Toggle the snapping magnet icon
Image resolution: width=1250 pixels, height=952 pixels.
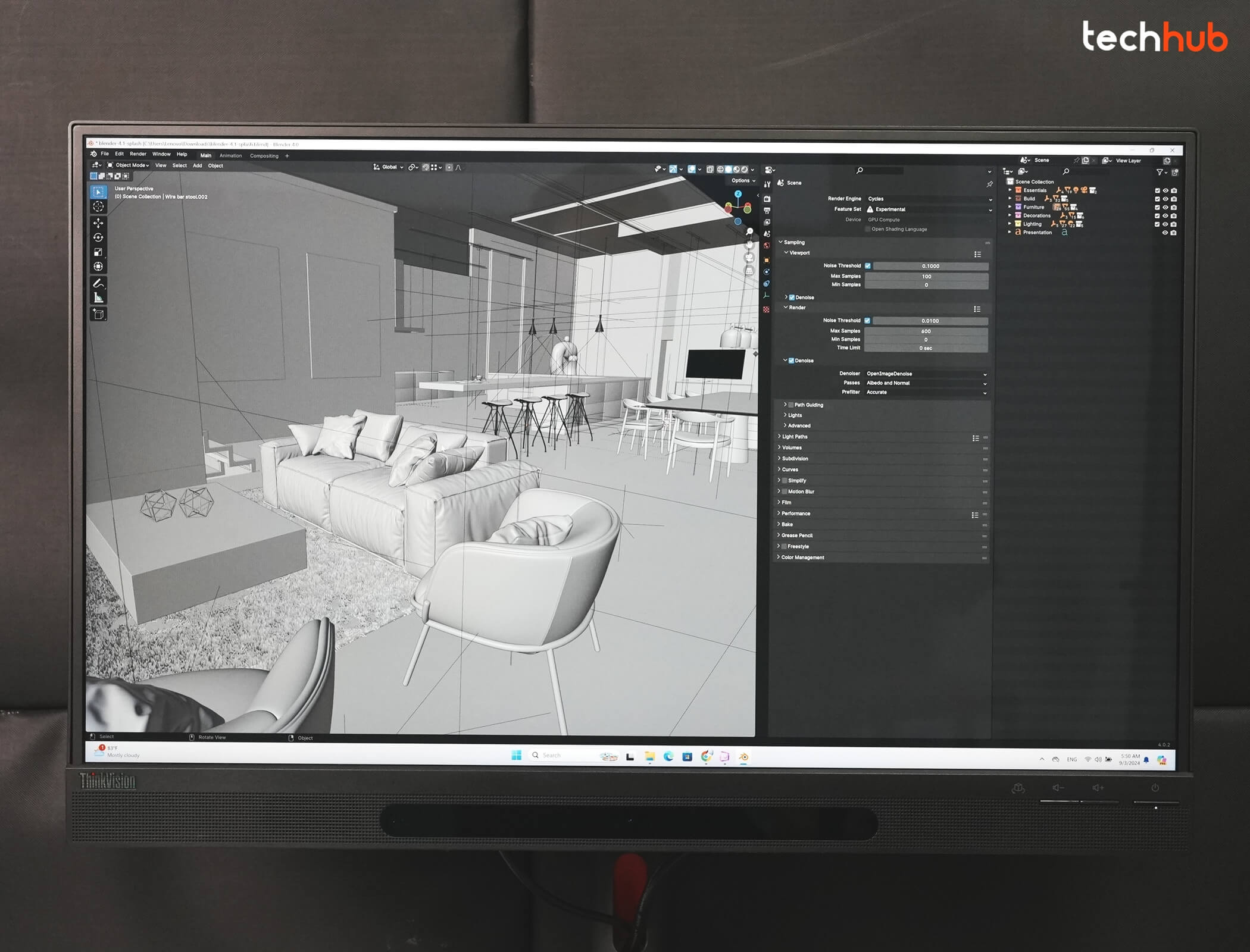click(x=426, y=168)
